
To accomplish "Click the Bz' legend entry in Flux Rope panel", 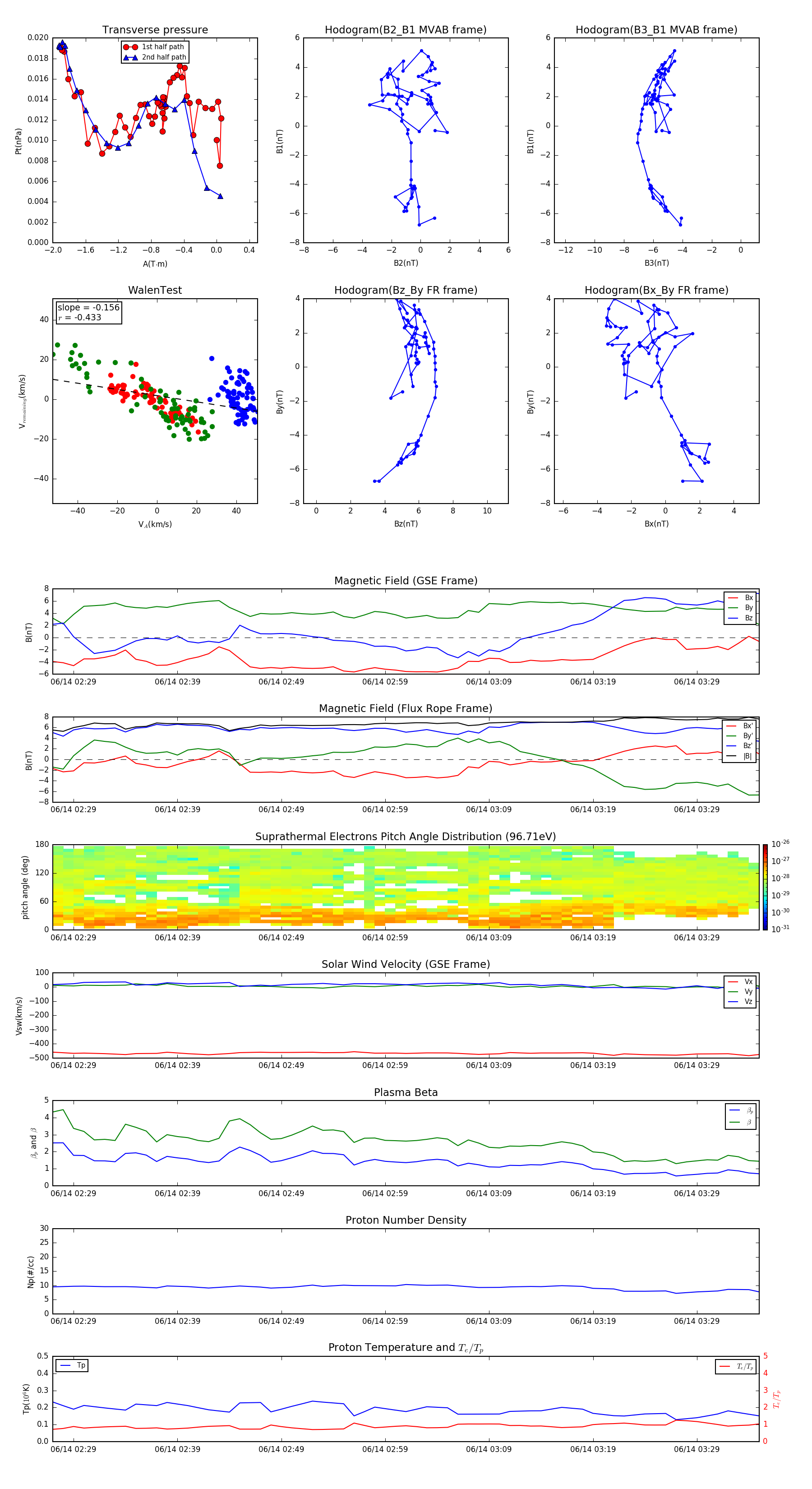I will tap(740, 746).
